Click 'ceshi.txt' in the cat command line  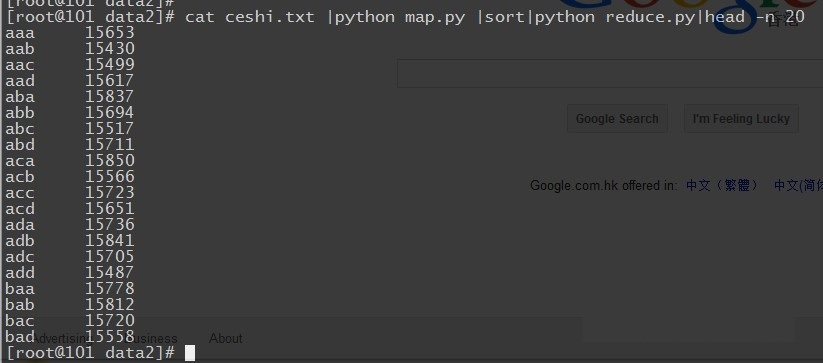pyautogui.click(x=270, y=17)
